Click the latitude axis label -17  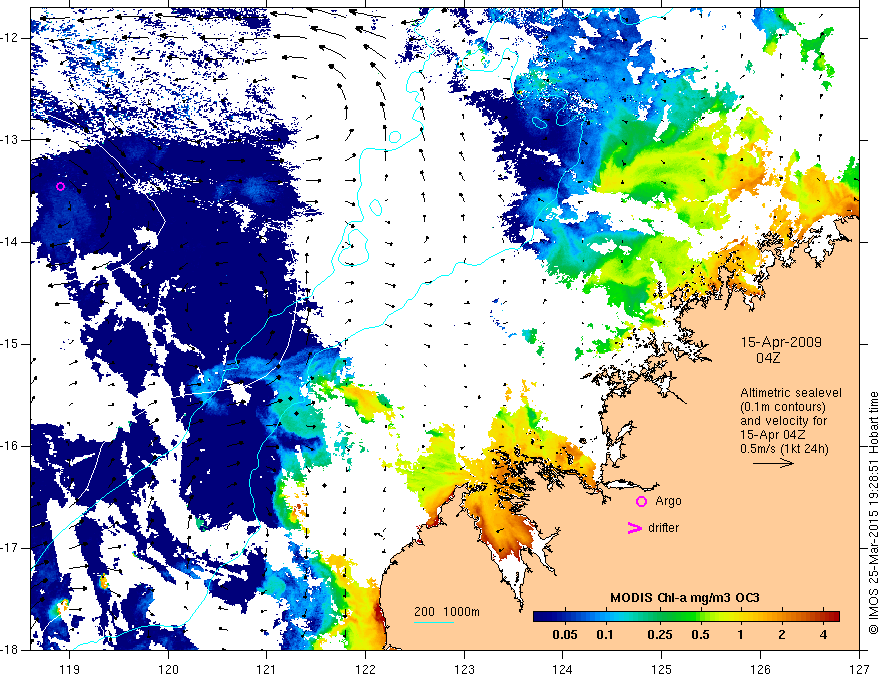10,548
